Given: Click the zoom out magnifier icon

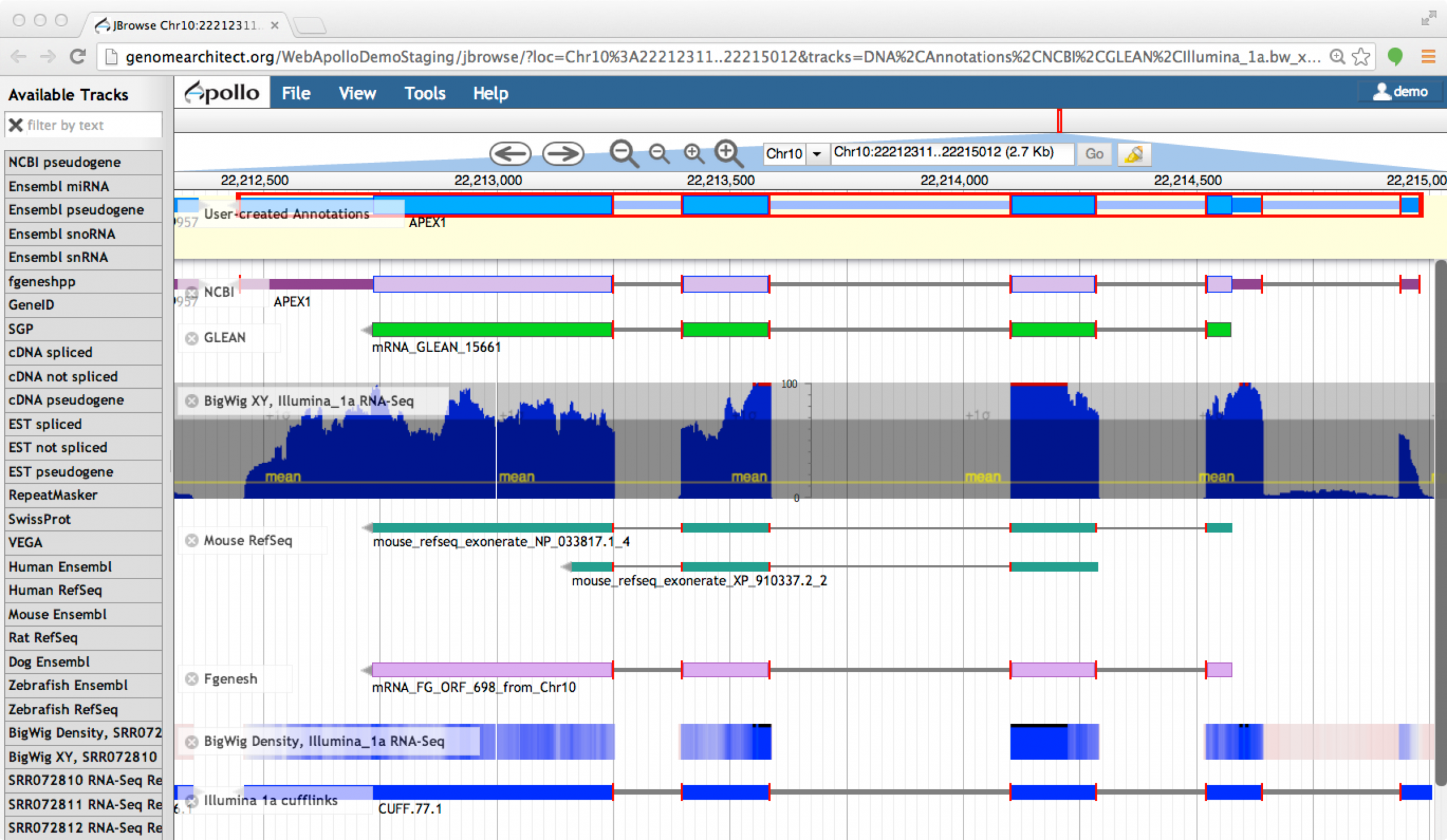Looking at the screenshot, I should [x=623, y=153].
